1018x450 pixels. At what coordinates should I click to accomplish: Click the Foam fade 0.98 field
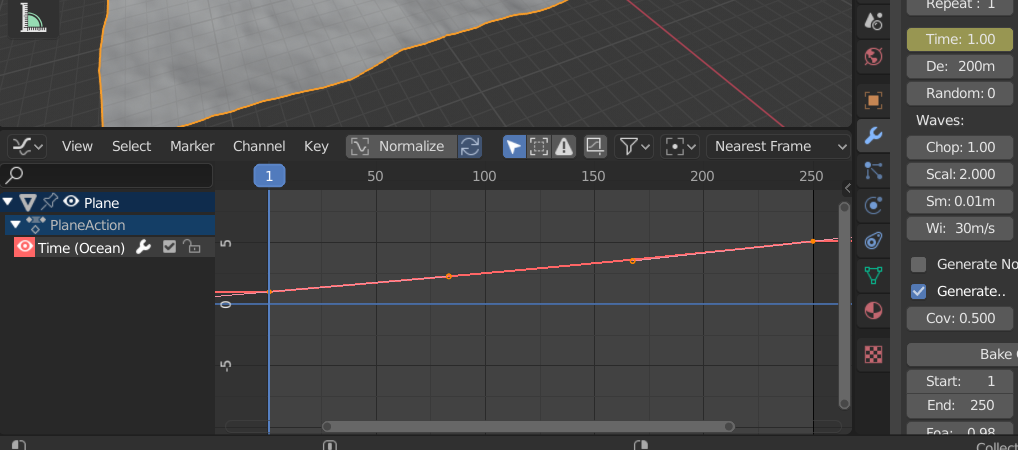962,429
